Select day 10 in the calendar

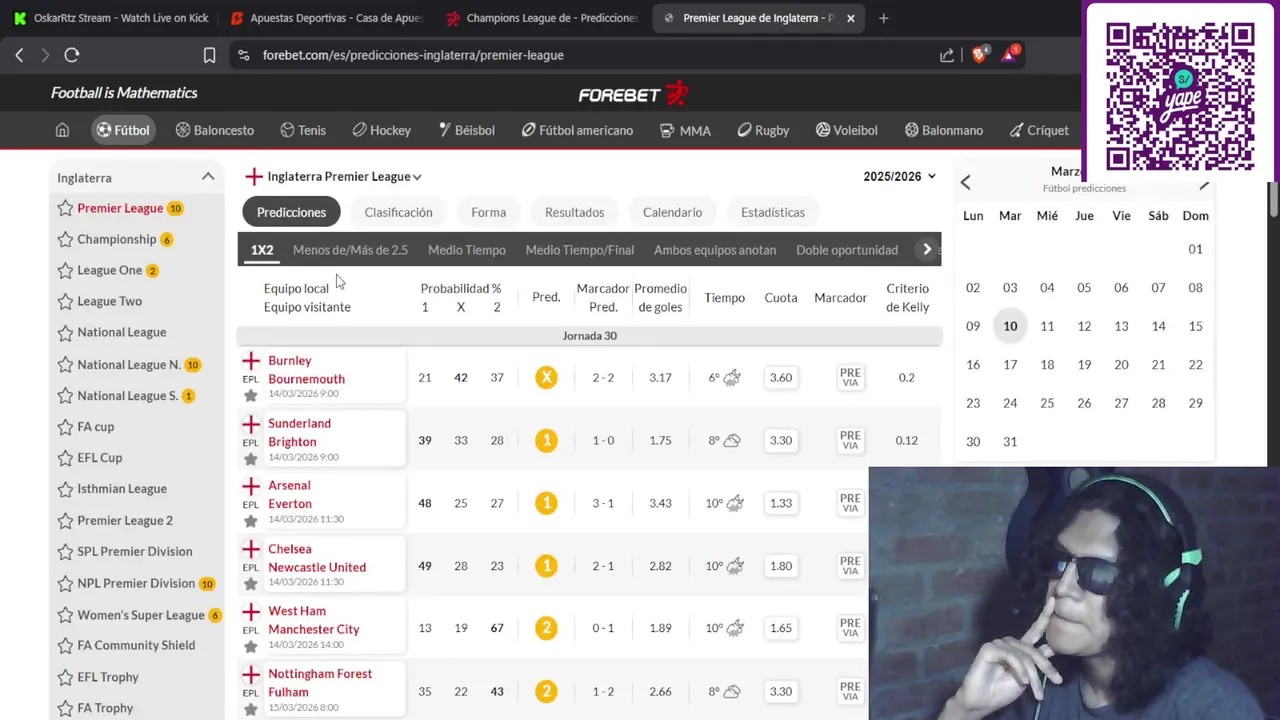(x=1010, y=326)
